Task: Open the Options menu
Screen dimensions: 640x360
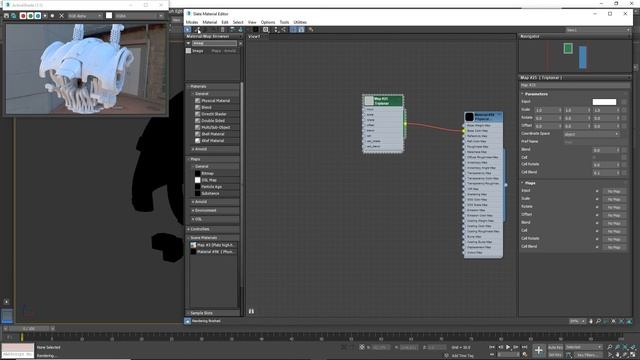Action: (x=268, y=22)
